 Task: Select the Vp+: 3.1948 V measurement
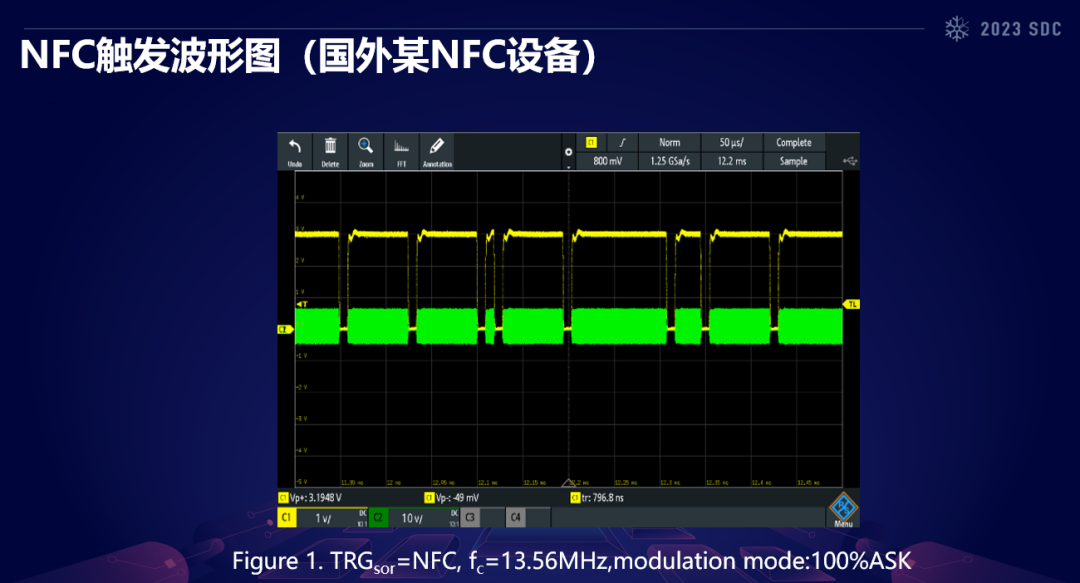click(x=310, y=498)
